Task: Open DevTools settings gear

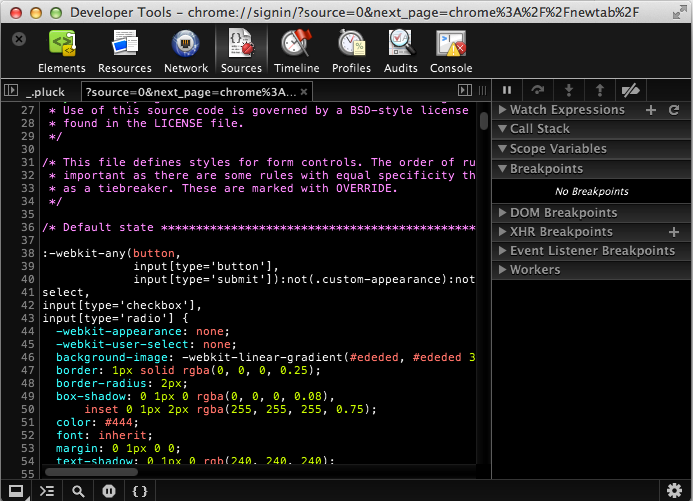Action: (676, 490)
